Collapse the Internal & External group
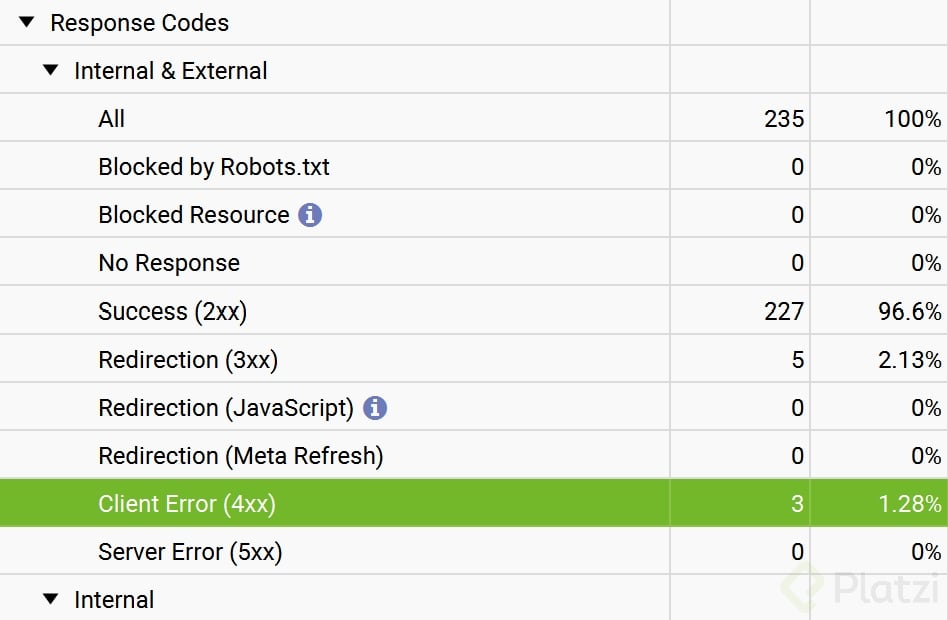Viewport: 948px width, 620px height. coord(51,71)
